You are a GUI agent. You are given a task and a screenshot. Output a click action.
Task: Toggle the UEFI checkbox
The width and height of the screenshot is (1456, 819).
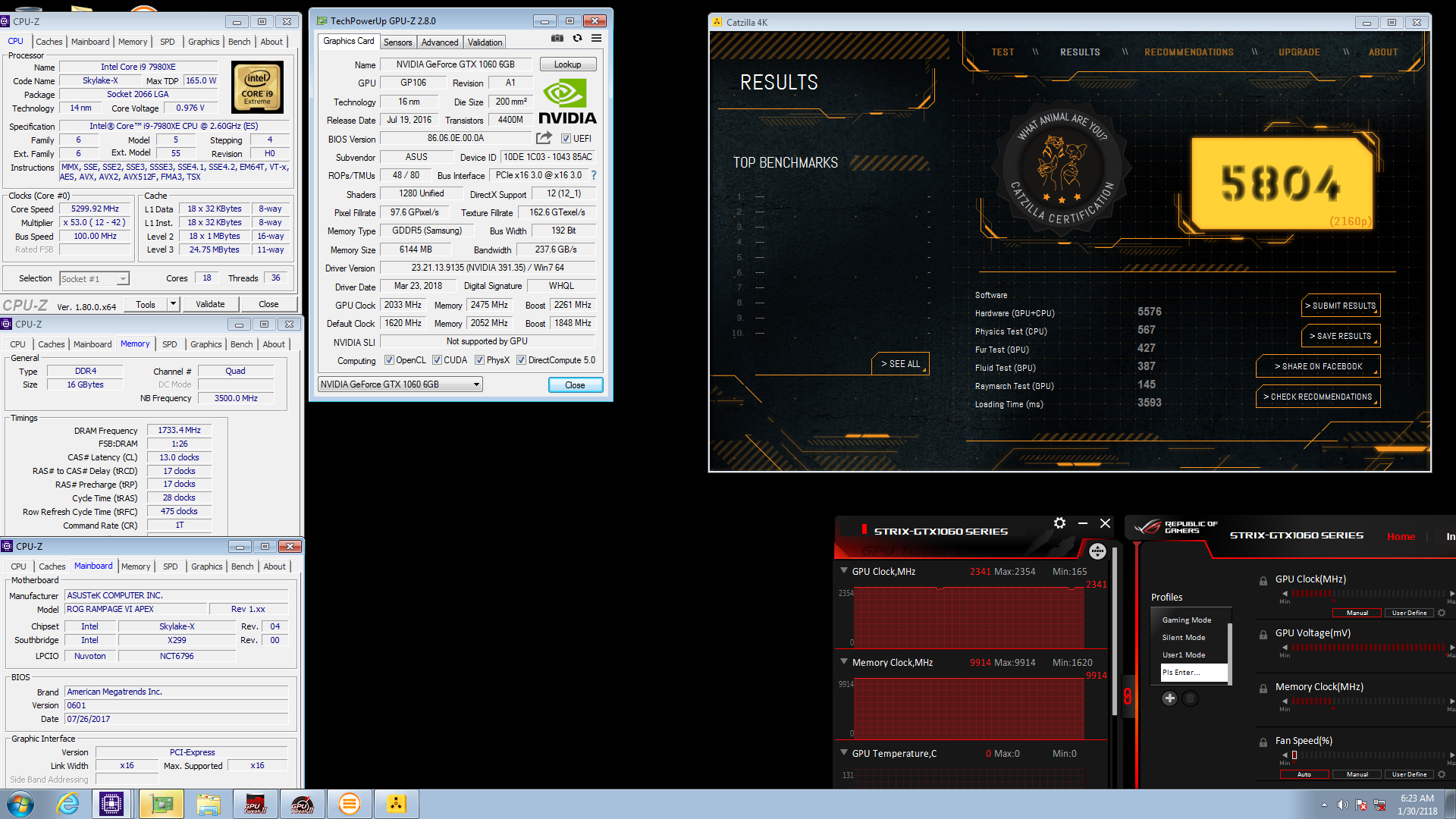pos(566,138)
